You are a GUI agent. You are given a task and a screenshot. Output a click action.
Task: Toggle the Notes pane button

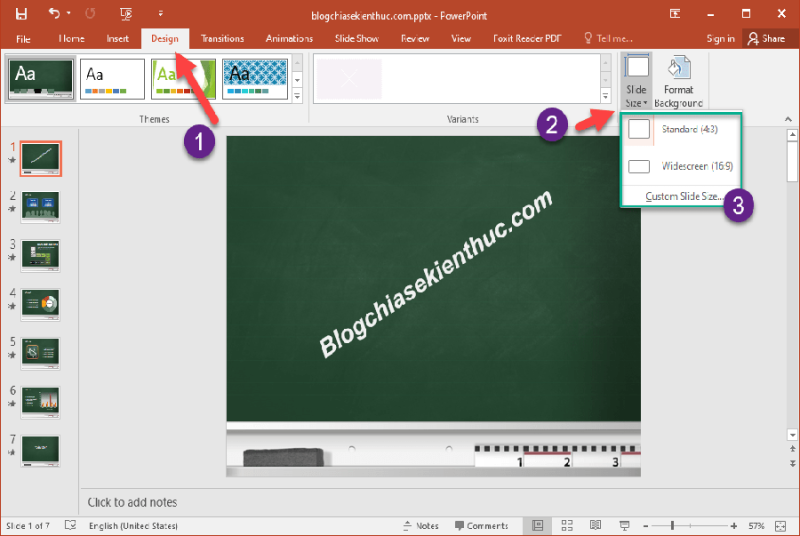pyautogui.click(x=421, y=526)
